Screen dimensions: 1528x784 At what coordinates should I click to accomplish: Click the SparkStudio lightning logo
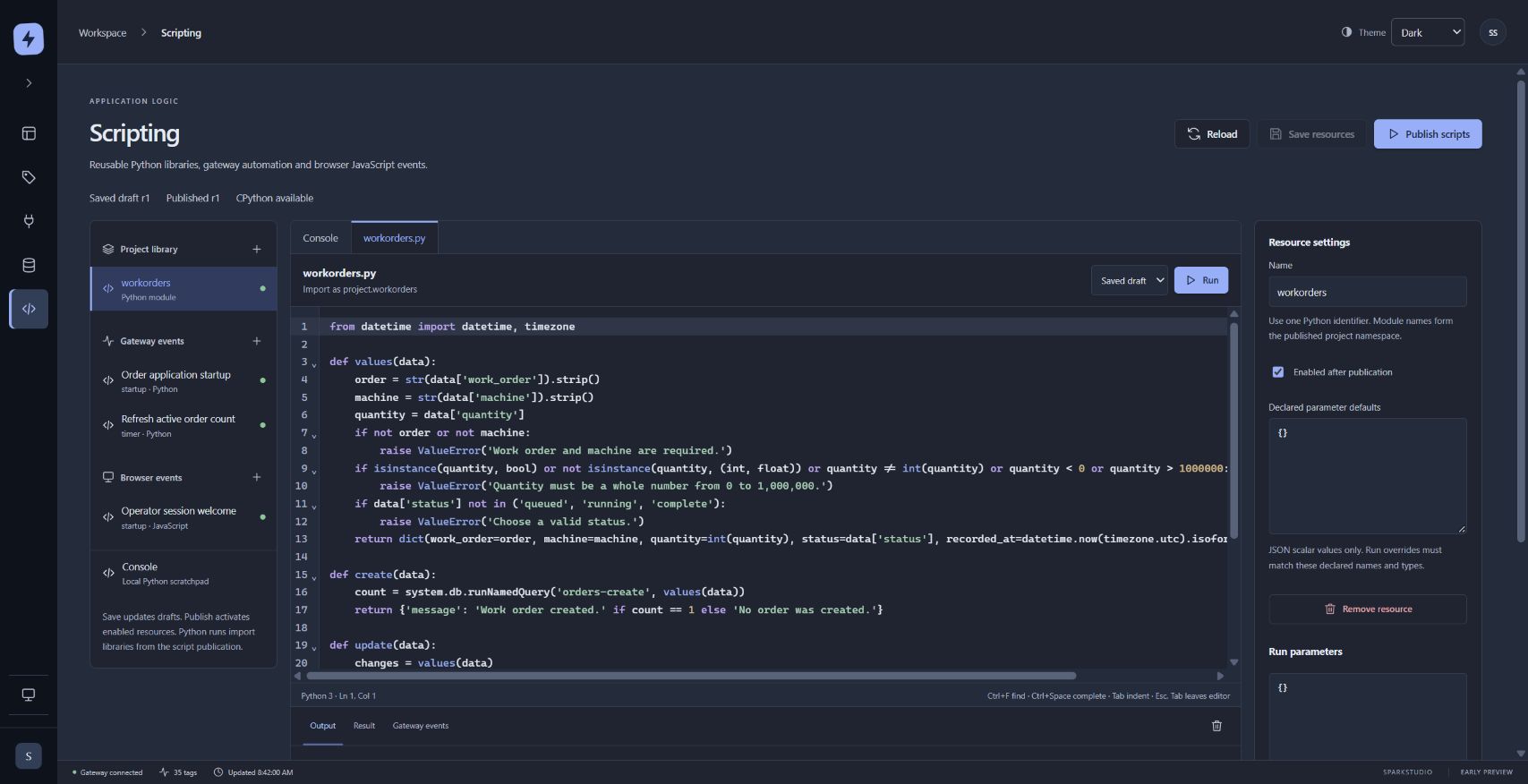click(29, 38)
